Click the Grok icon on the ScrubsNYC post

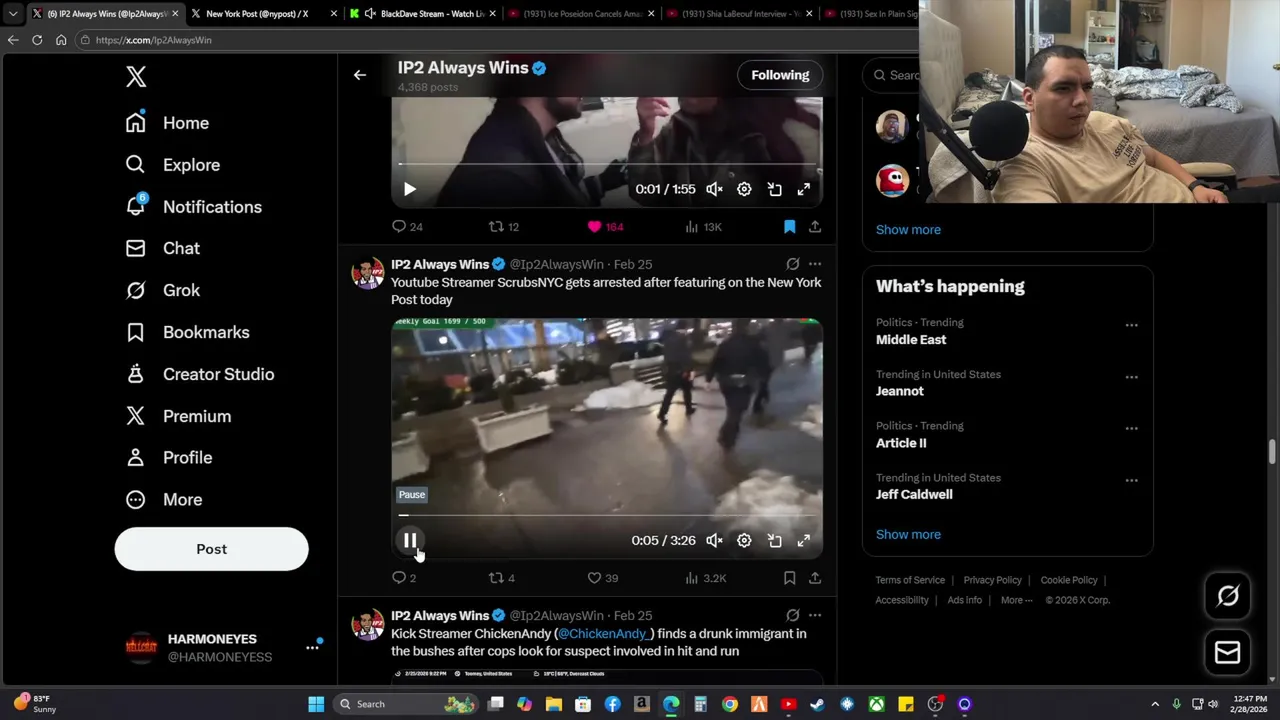792,264
